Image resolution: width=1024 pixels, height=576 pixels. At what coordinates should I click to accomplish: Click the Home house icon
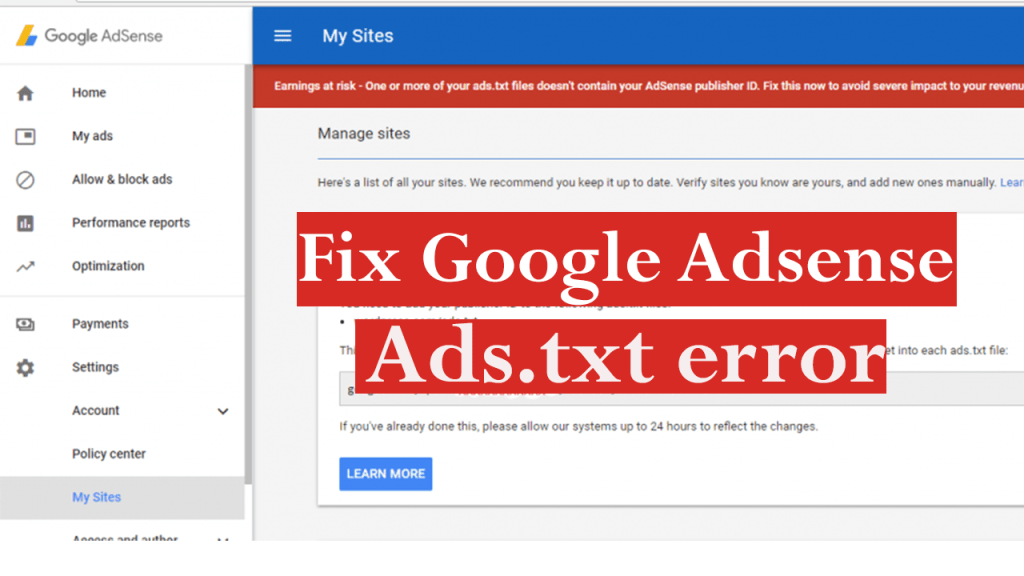pos(25,93)
